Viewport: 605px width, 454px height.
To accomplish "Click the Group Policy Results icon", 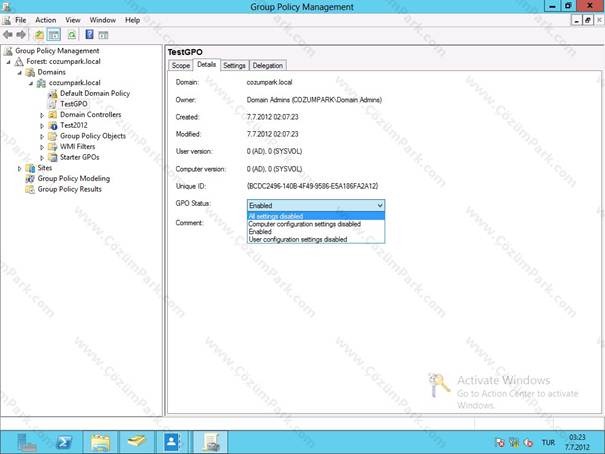I will [30, 189].
